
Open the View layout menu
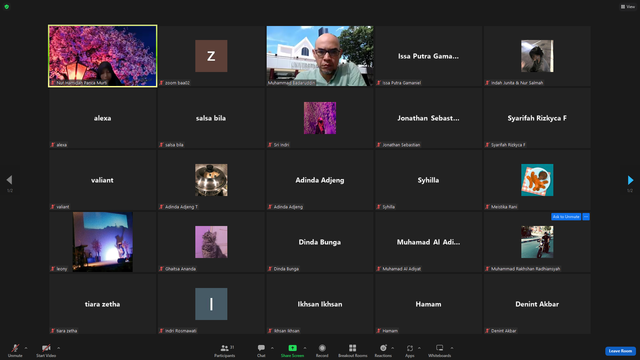pos(628,7)
